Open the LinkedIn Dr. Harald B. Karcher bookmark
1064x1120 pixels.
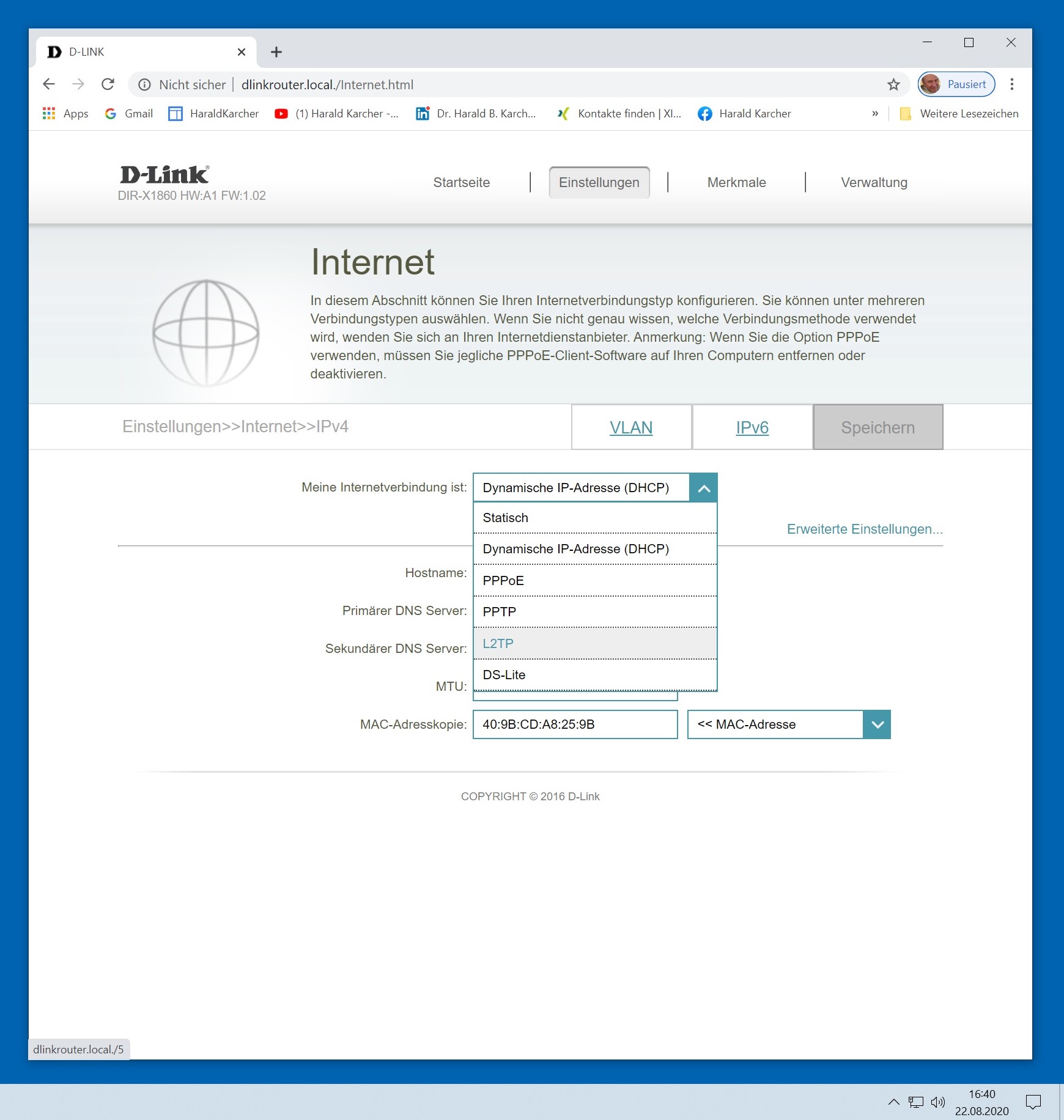(x=476, y=114)
